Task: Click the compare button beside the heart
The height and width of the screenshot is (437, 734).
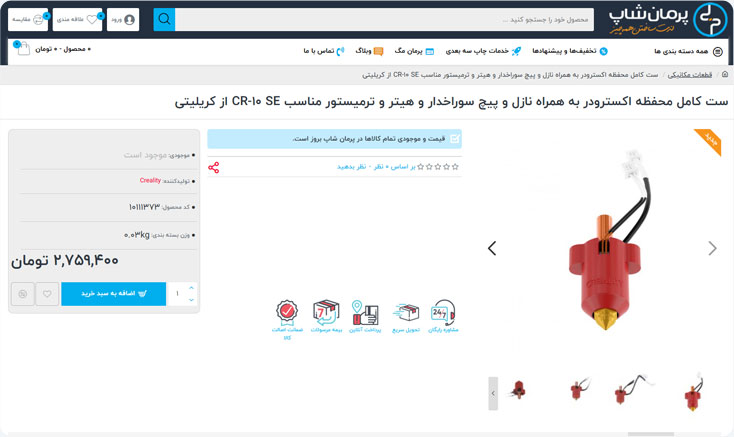Action: [22, 294]
